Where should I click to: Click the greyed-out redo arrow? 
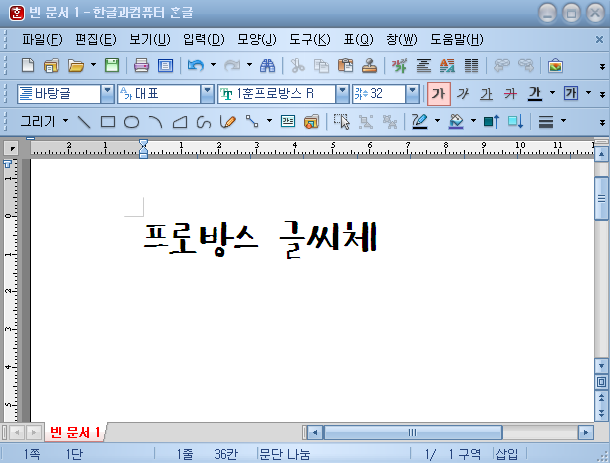(x=232, y=65)
